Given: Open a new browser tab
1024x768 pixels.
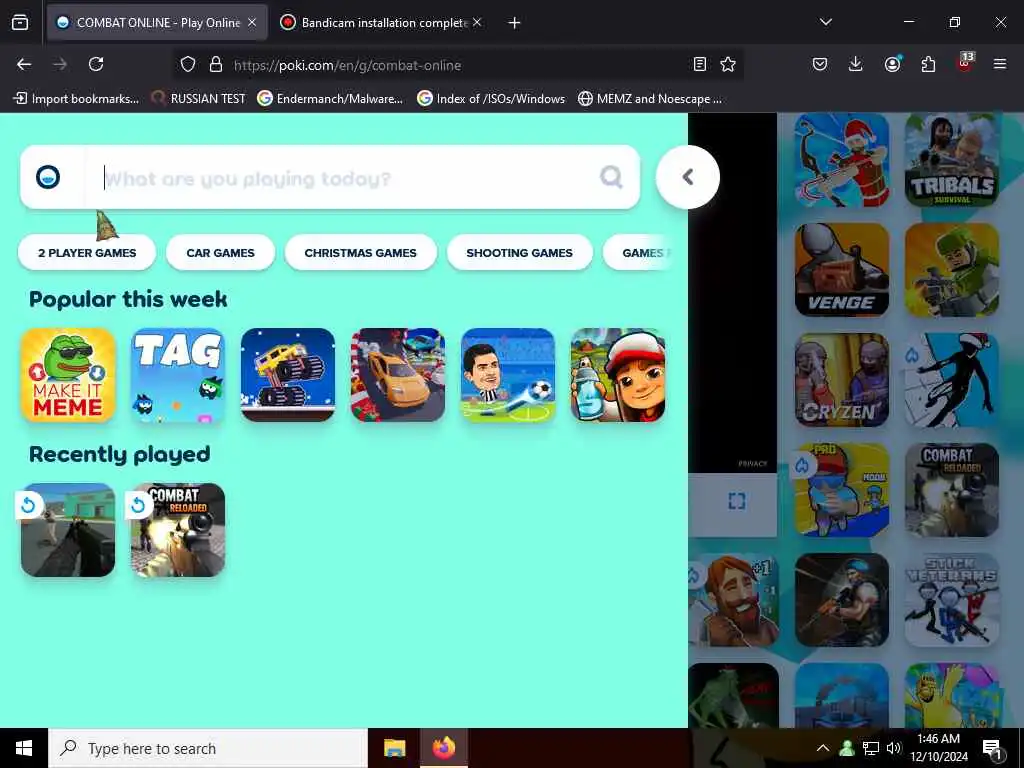Looking at the screenshot, I should point(514,23).
